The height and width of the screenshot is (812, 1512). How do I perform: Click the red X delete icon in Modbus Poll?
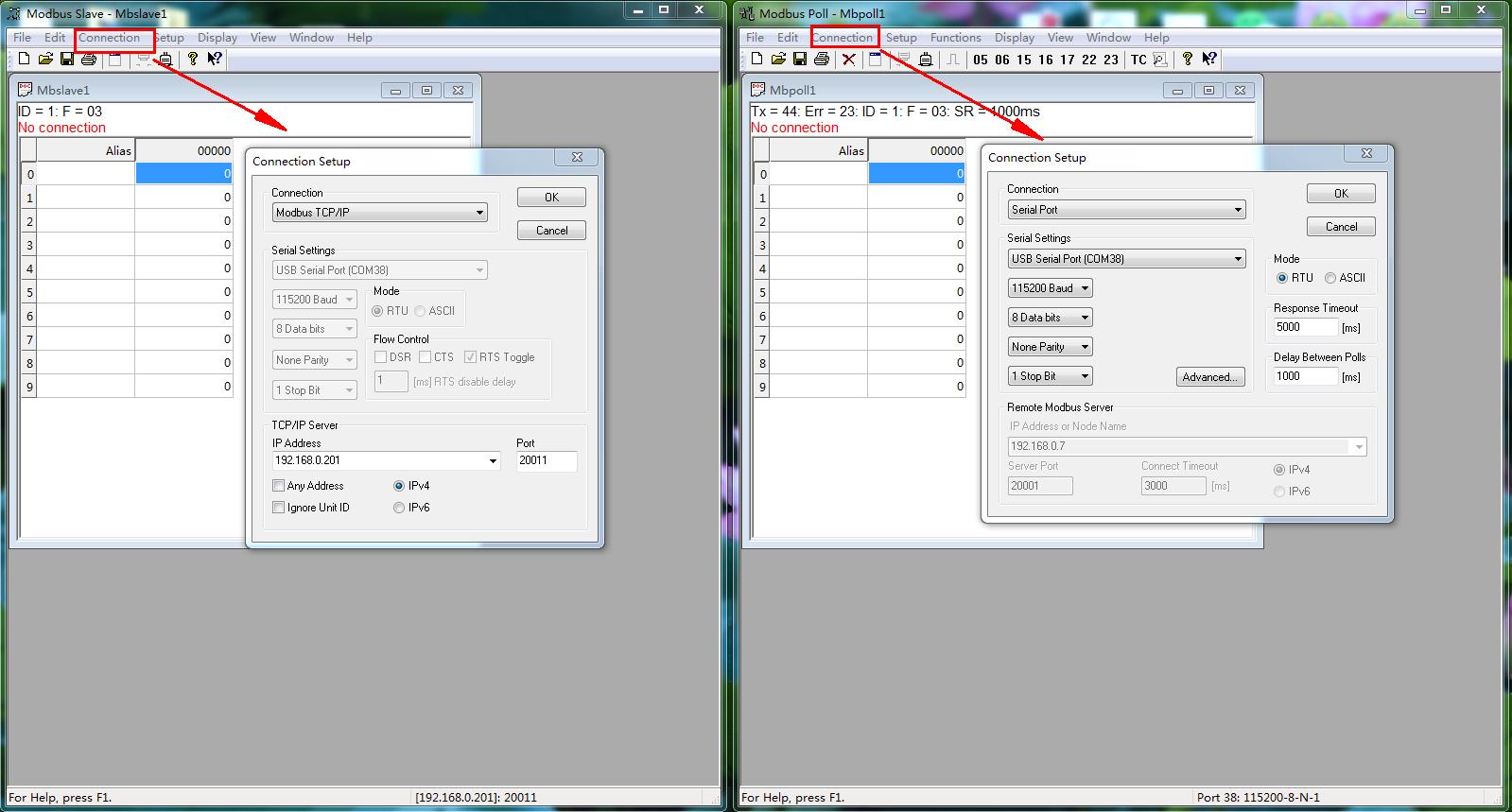click(x=849, y=60)
